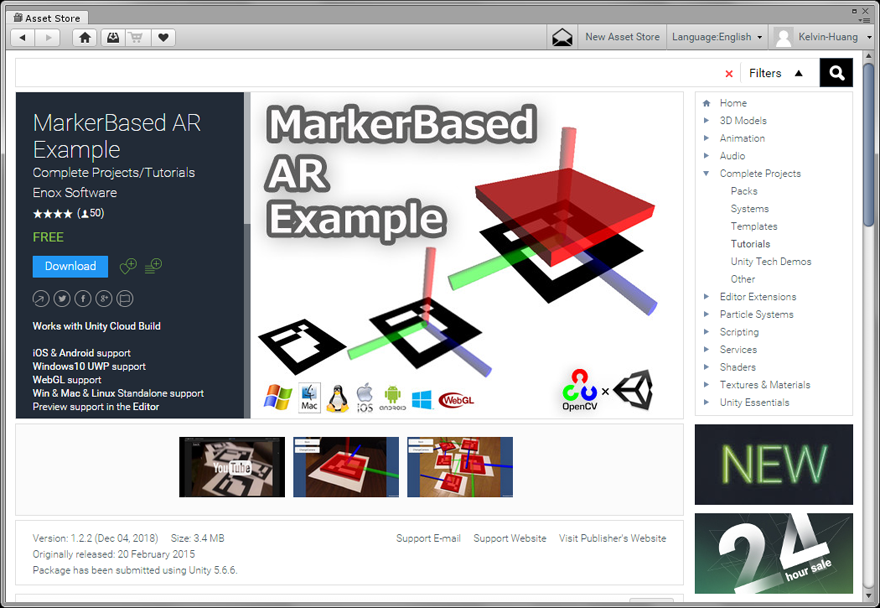Open the single red marker screenshot thumbnail
Screen dimensions: 880x608
coord(346,467)
